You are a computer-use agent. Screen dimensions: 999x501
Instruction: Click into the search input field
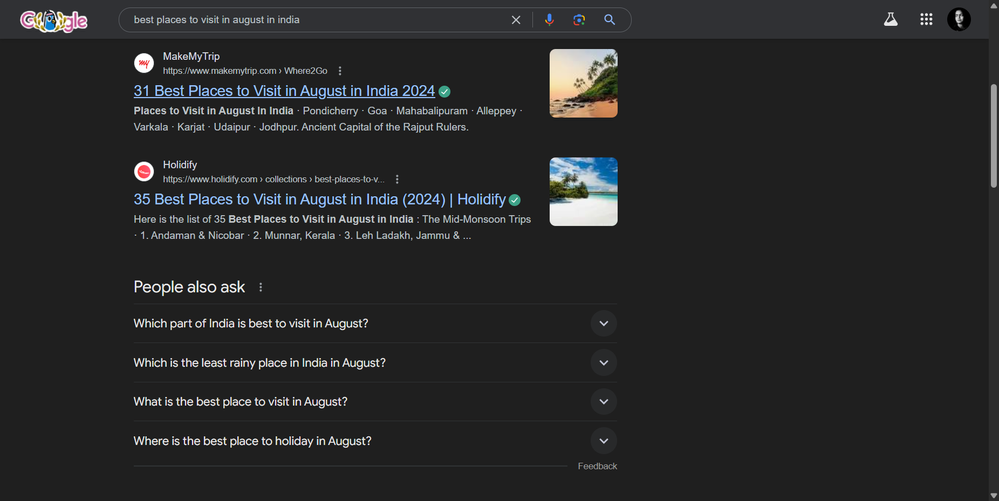coord(319,20)
